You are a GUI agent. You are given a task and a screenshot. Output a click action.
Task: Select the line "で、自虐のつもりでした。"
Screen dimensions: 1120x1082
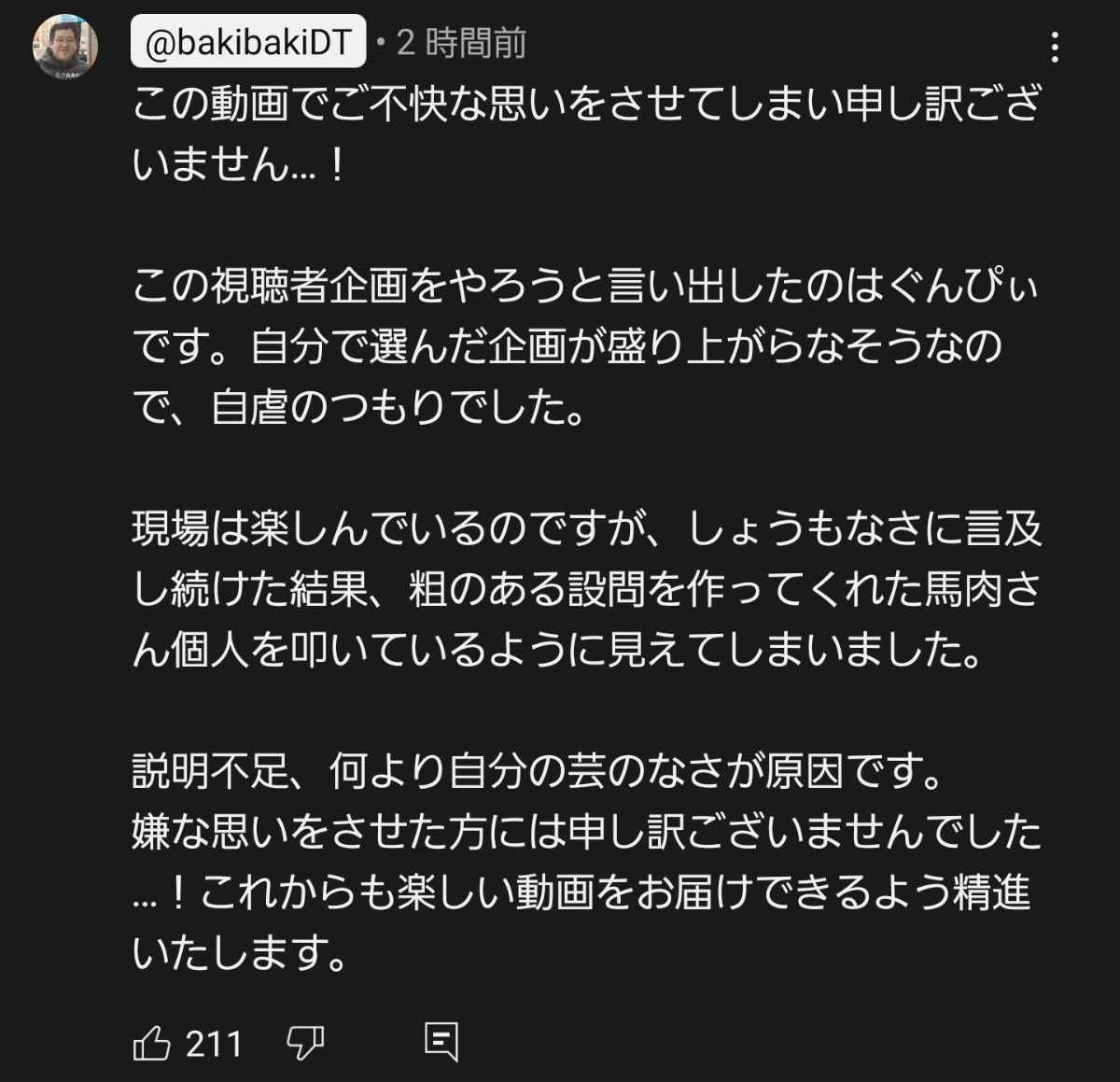(x=358, y=408)
